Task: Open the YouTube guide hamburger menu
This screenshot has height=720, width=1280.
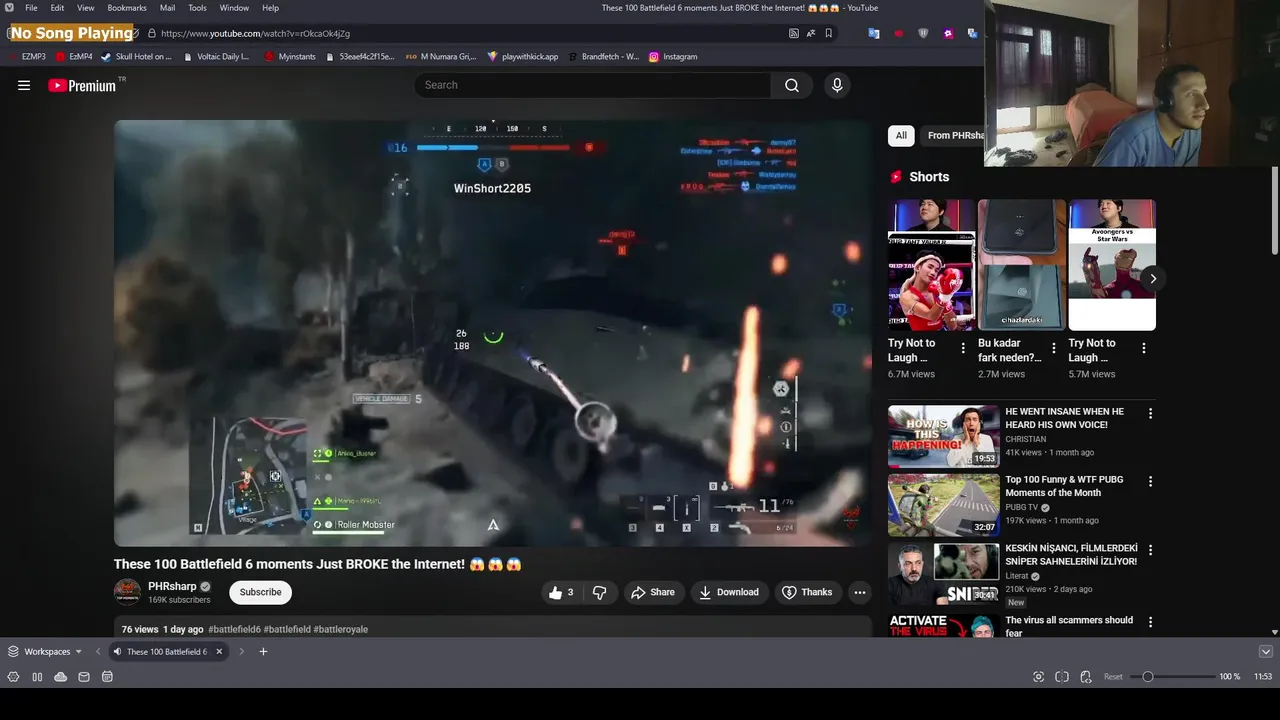Action: (x=24, y=85)
